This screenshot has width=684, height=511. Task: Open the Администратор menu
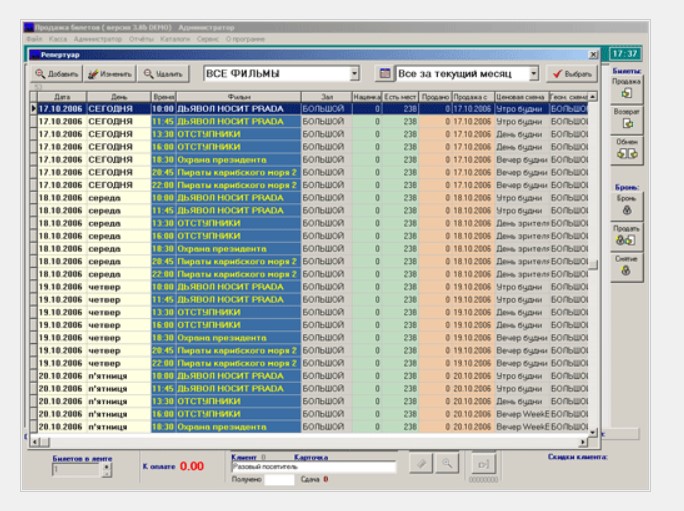[x=98, y=39]
